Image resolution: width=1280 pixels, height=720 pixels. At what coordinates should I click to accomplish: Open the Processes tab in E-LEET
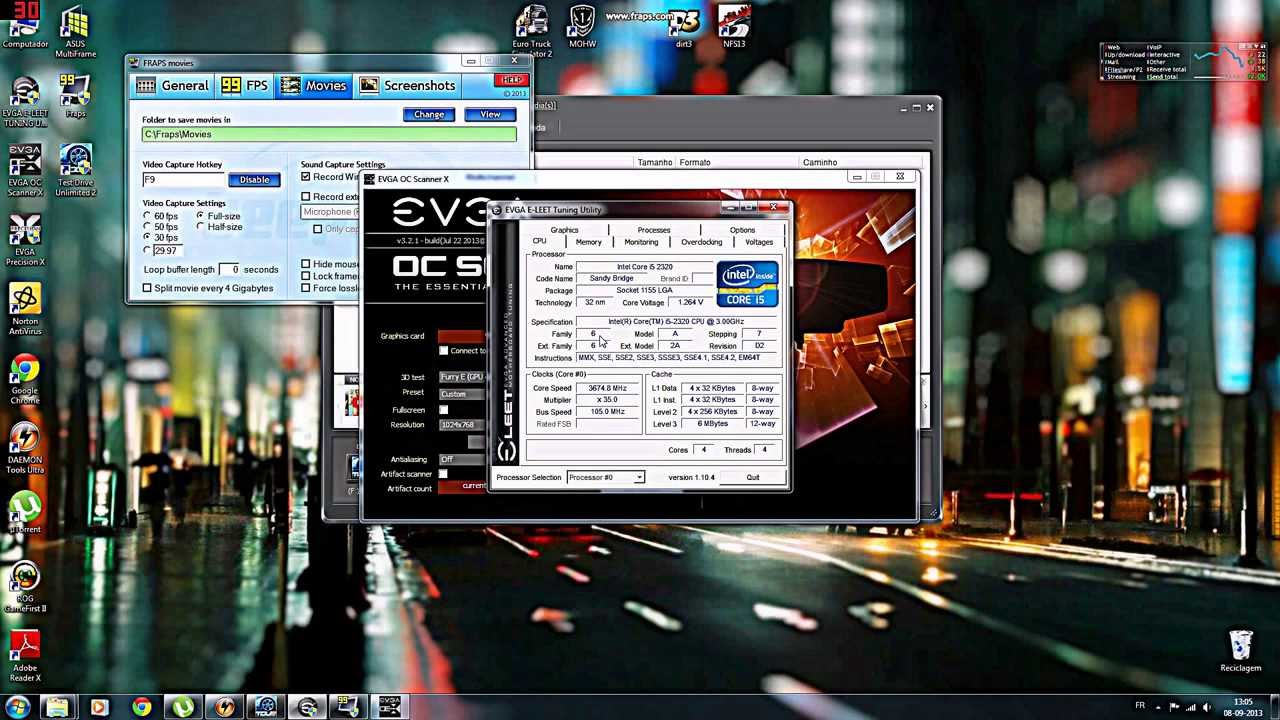(x=654, y=230)
